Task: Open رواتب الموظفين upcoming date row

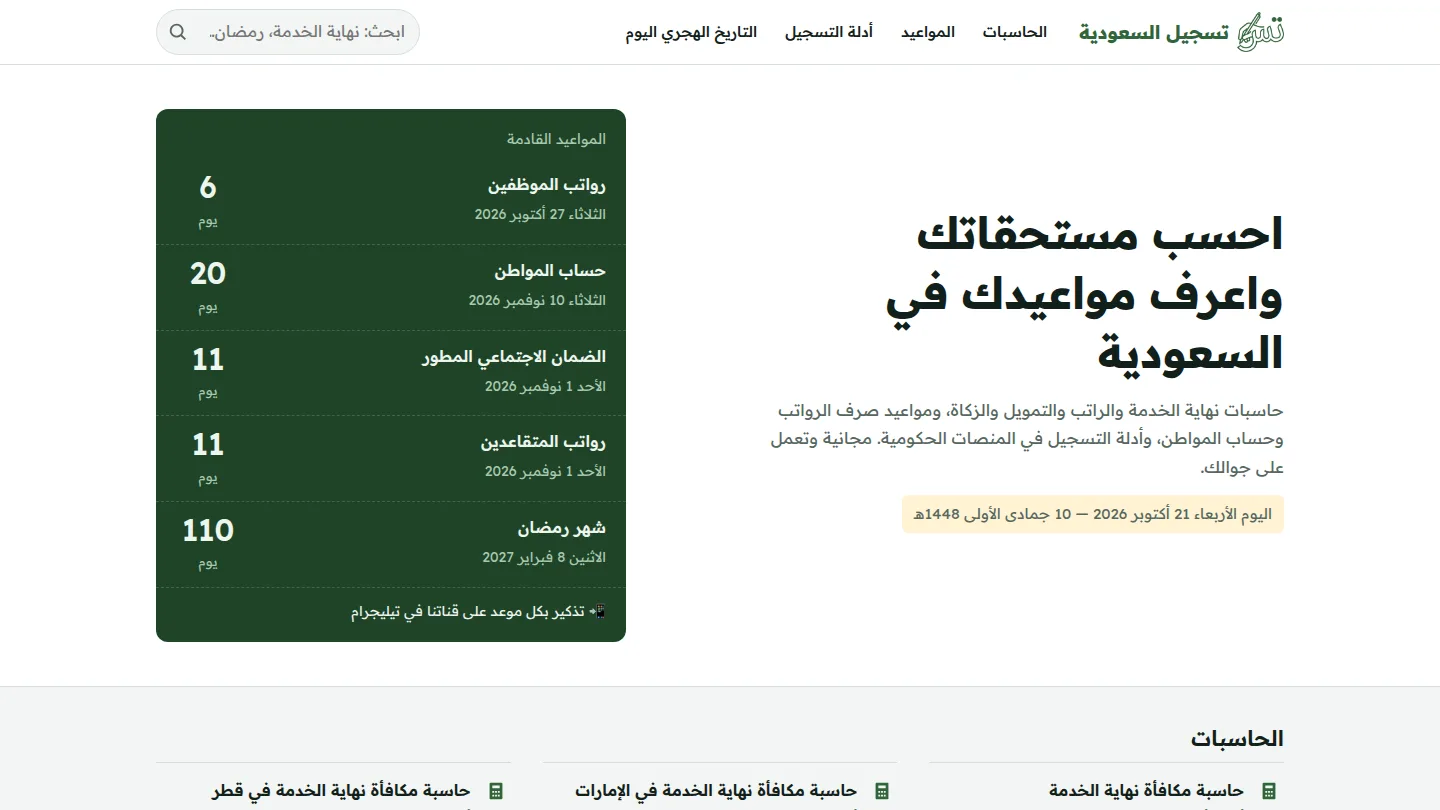Action: 391,201
